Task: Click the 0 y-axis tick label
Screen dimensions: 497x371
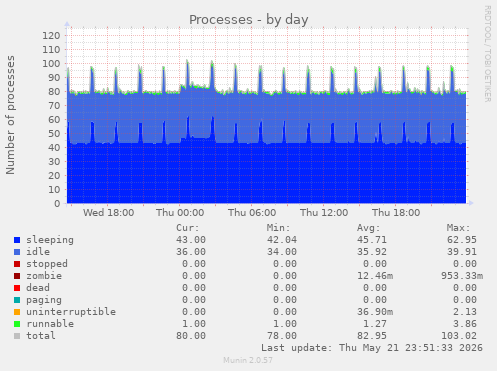Action: [57, 204]
